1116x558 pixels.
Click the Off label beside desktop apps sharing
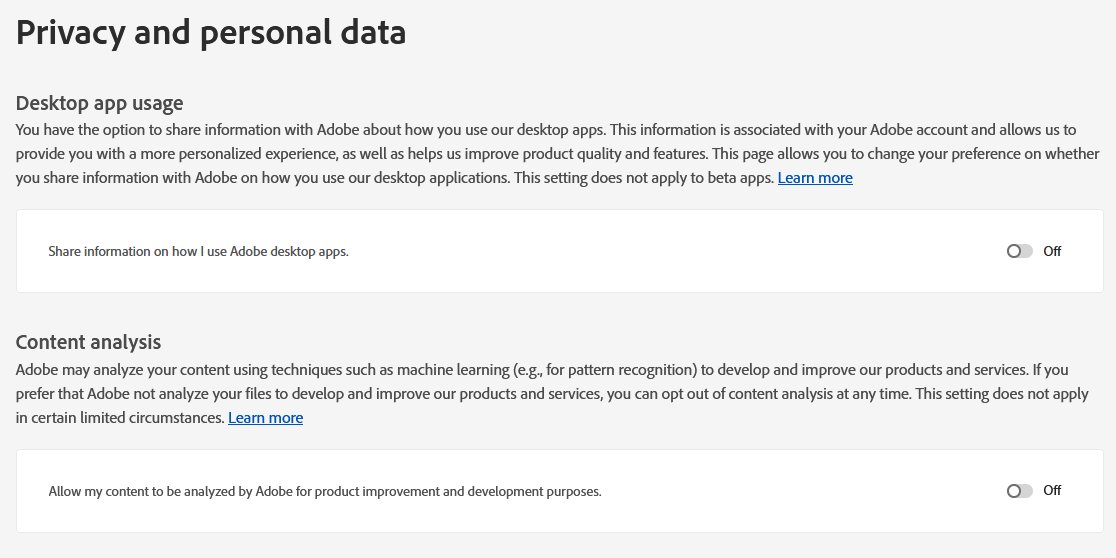[1052, 251]
